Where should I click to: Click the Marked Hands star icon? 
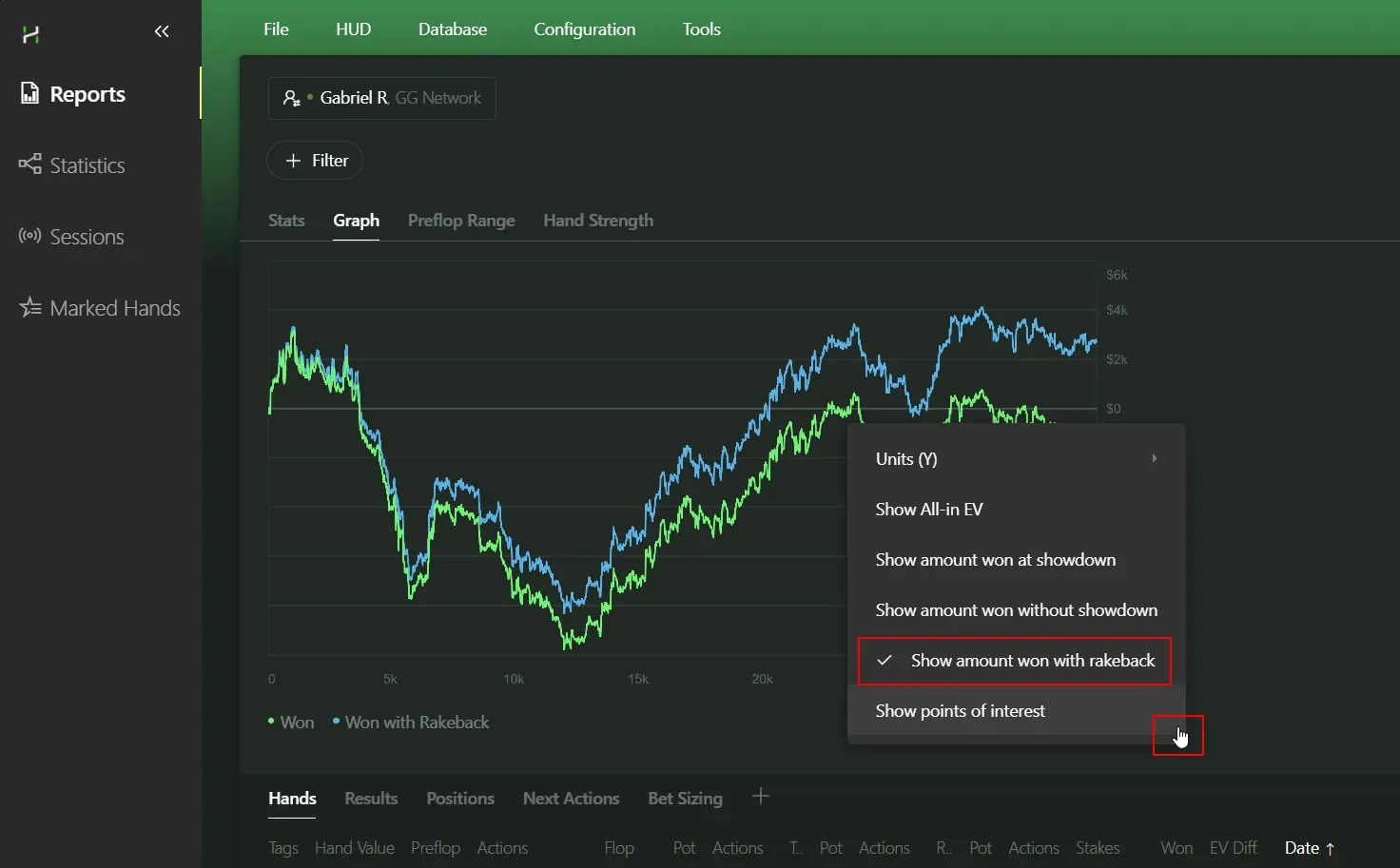(x=29, y=307)
